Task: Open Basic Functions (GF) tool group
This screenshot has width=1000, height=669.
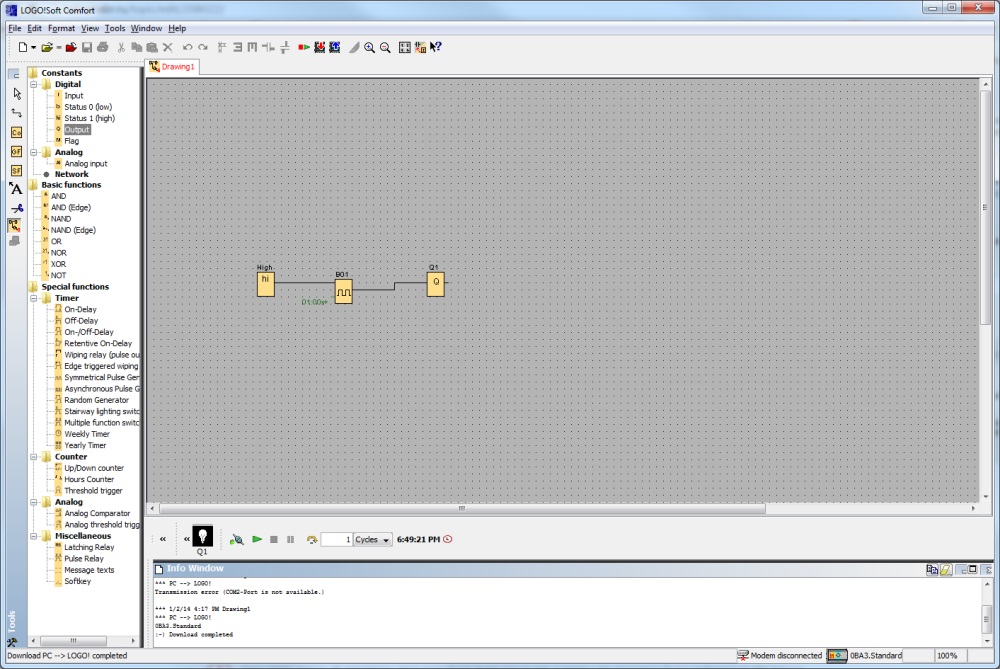Action: click(17, 151)
